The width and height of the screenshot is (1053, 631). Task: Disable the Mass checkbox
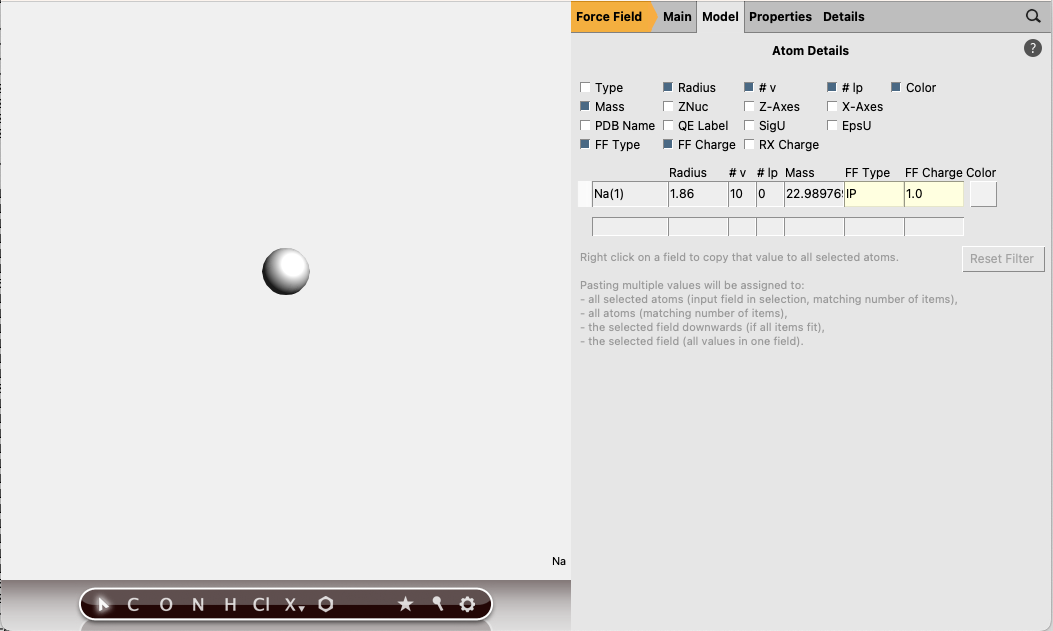pyautogui.click(x=584, y=106)
